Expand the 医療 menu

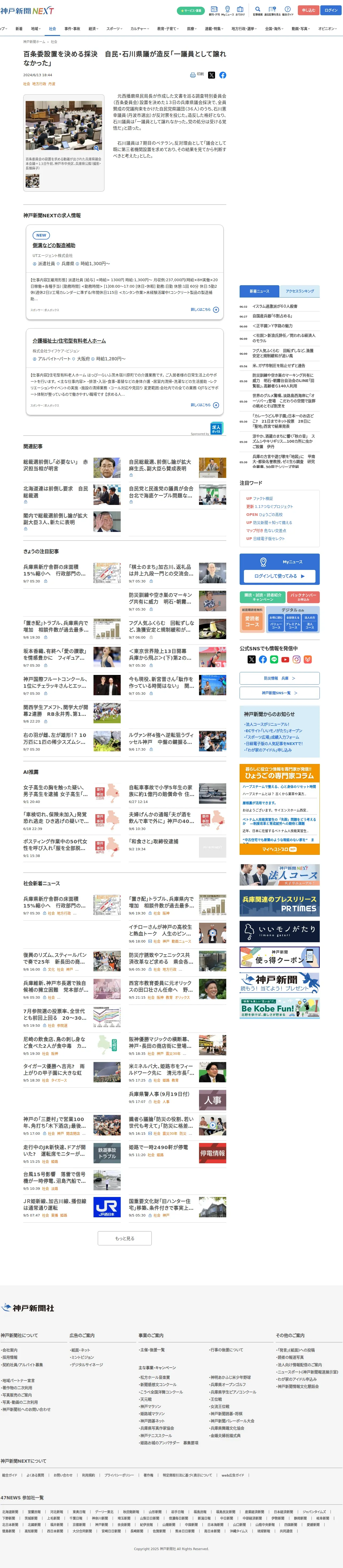click(192, 29)
